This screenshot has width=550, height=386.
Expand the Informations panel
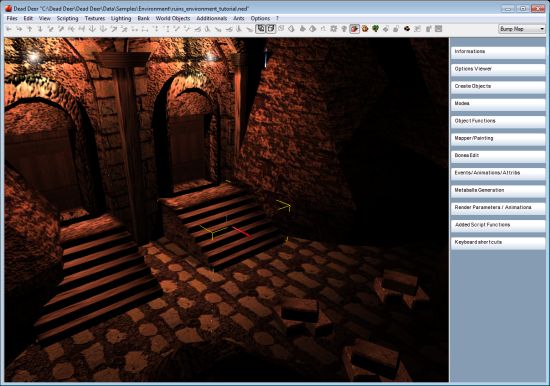tap(498, 52)
